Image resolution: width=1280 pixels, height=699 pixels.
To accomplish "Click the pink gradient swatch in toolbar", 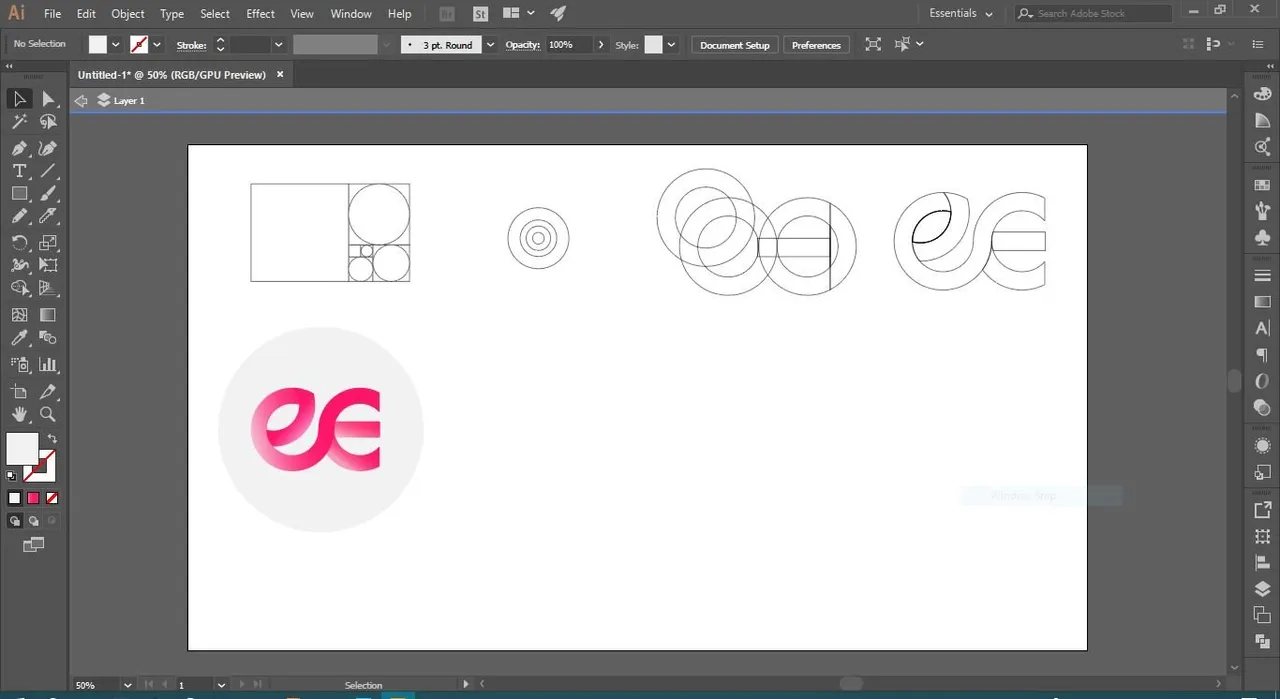I will point(33,498).
